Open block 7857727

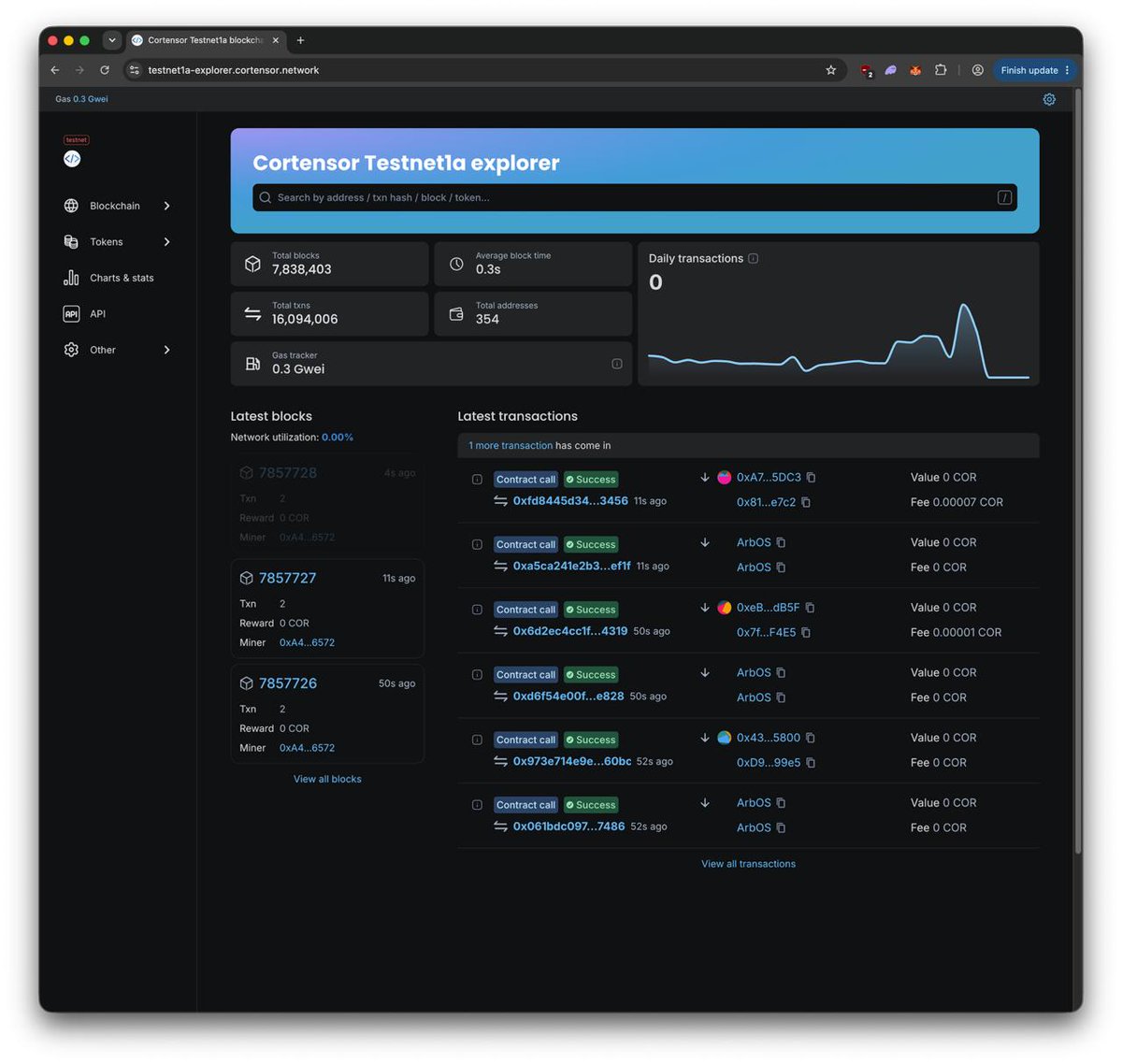[288, 578]
